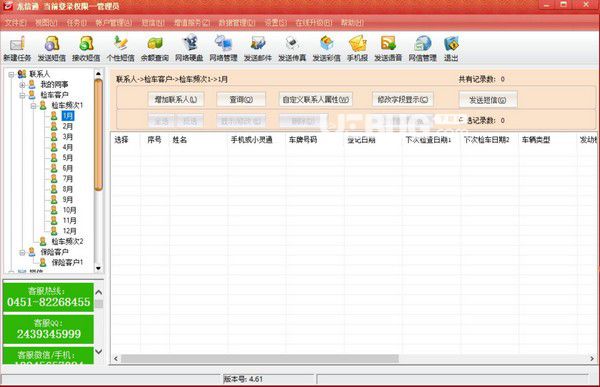Click the person icon beside 我的同事
Viewport: 600px width, 387px height.
[32, 84]
